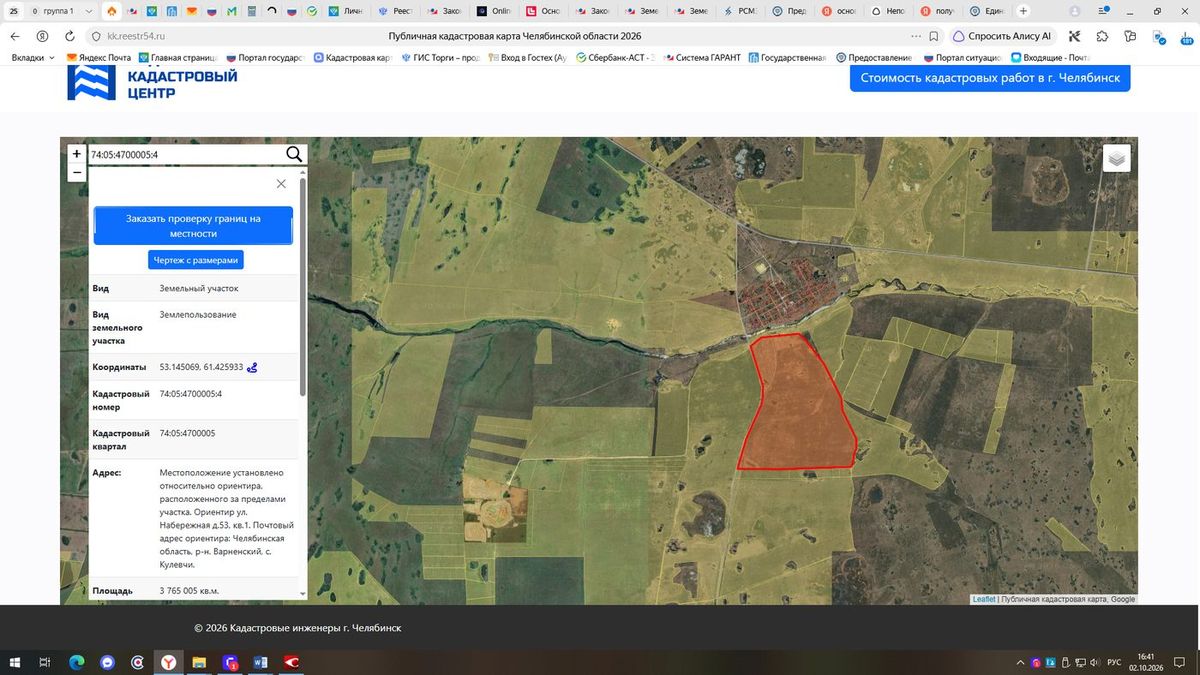Open the route icon next to the coordinates
The image size is (1200, 675).
253,367
